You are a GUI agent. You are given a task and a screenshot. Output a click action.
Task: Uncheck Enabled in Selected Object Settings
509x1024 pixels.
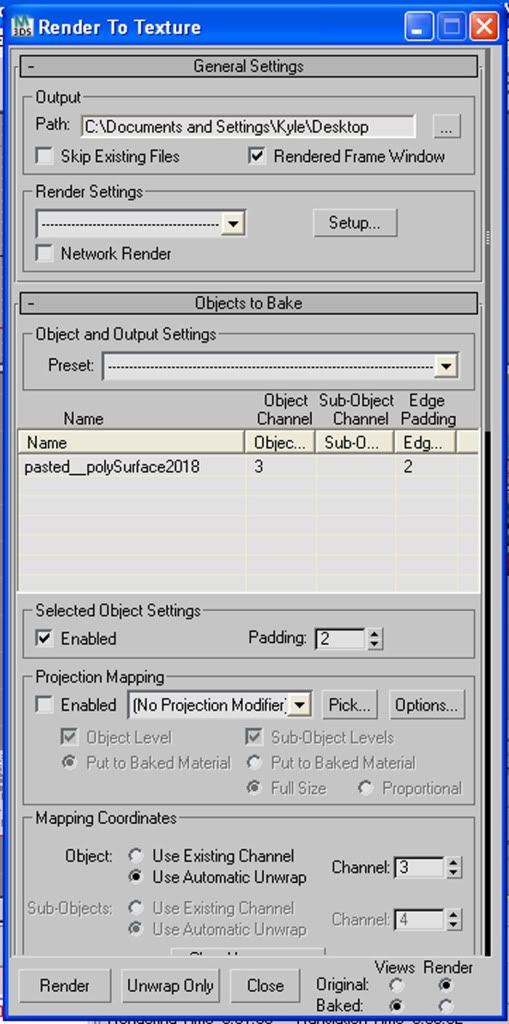tap(44, 639)
